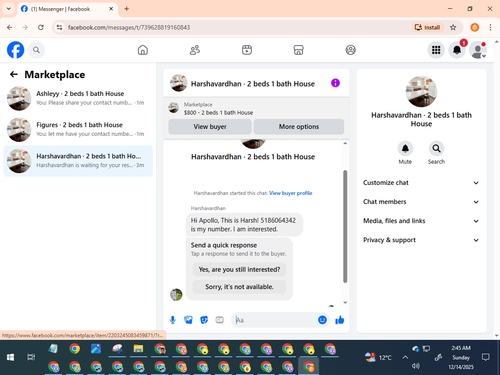Send a thumbs-up like
500x375 pixels.
340,320
